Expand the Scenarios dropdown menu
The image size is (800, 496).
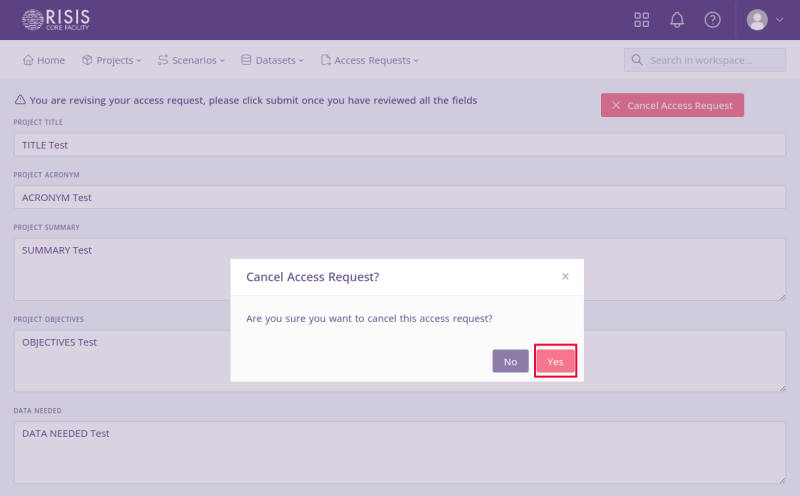click(x=192, y=61)
